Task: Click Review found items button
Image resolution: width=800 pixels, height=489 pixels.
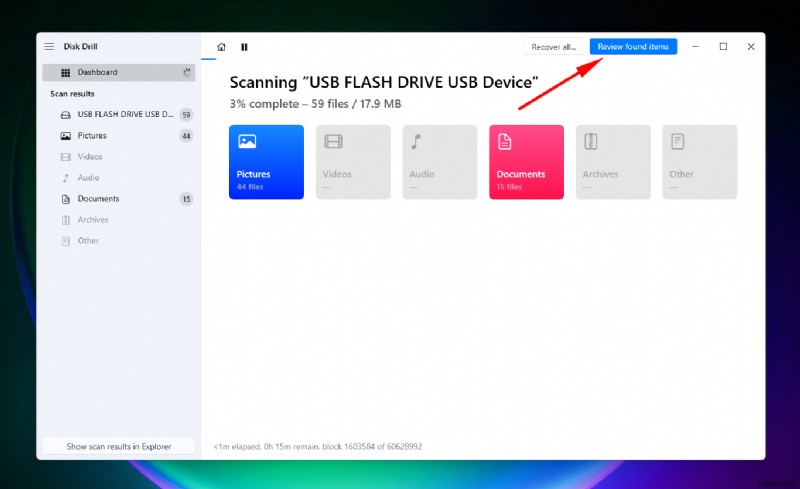Action: click(633, 46)
